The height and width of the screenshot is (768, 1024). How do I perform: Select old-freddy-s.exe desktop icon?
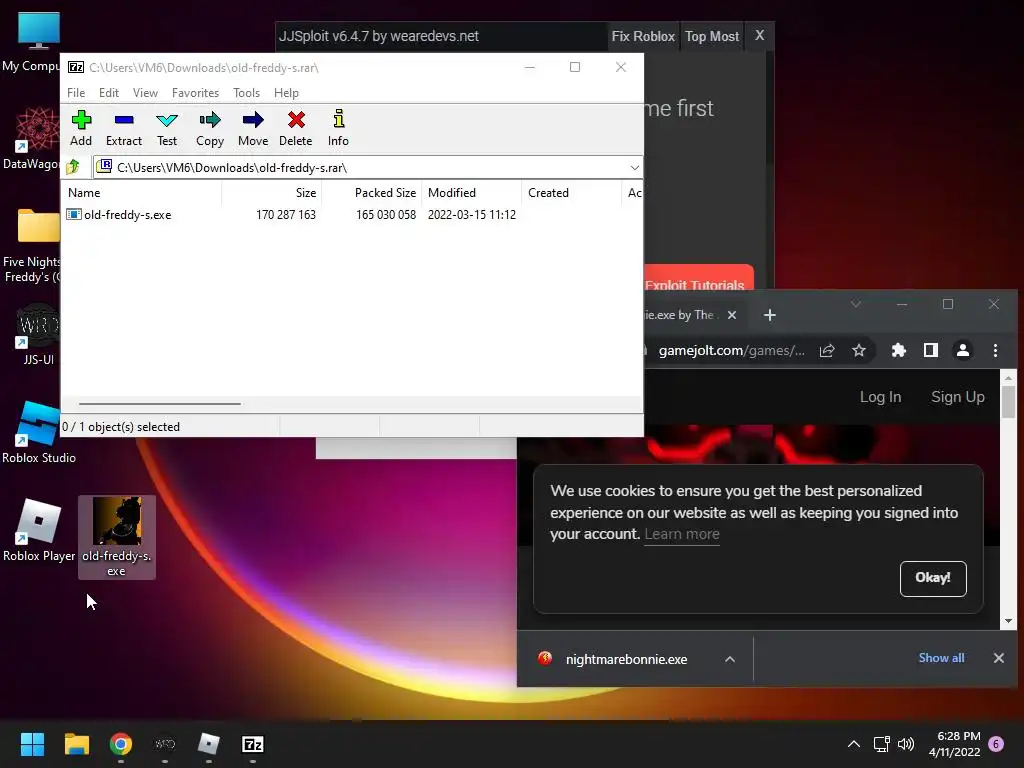coord(117,537)
